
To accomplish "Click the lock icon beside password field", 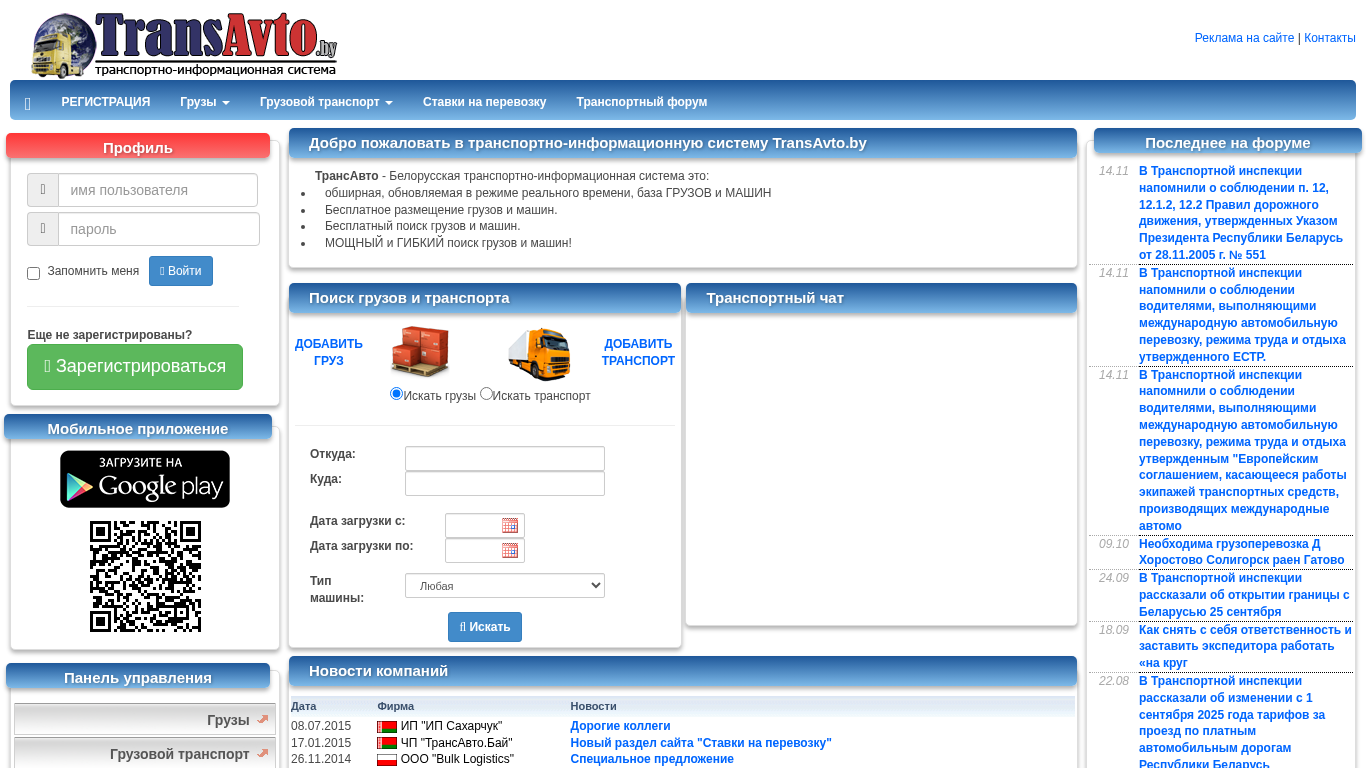I will pyautogui.click(x=43, y=229).
